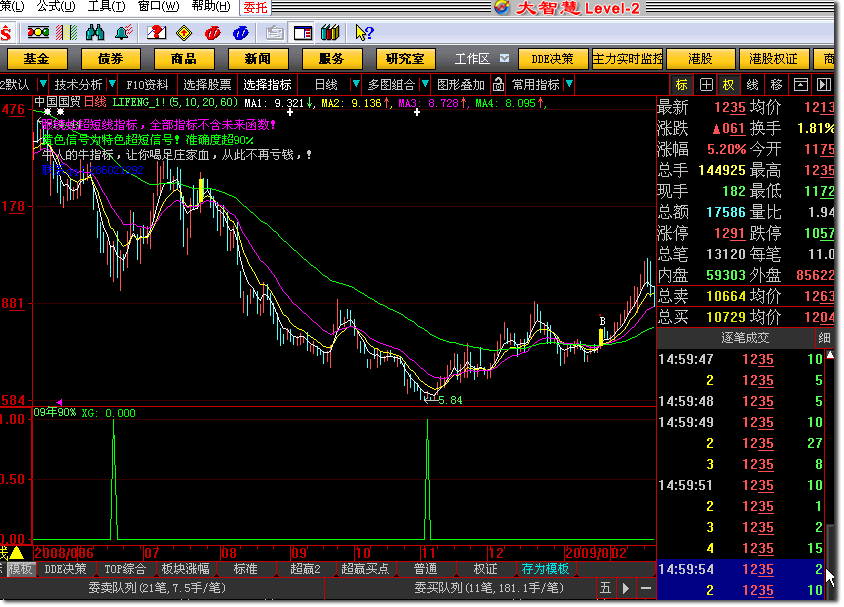Click the context help arrow-question icon

[x=364, y=33]
